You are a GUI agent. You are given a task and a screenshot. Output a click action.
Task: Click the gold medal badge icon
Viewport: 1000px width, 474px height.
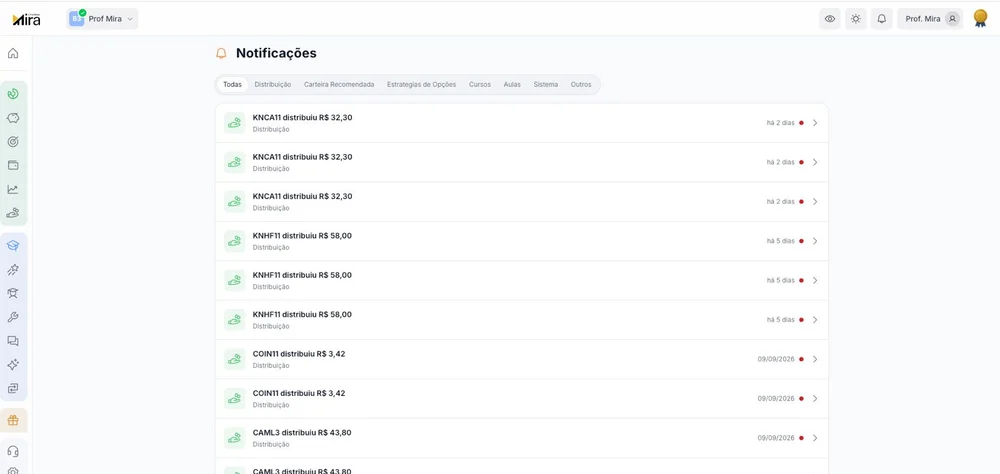point(980,19)
